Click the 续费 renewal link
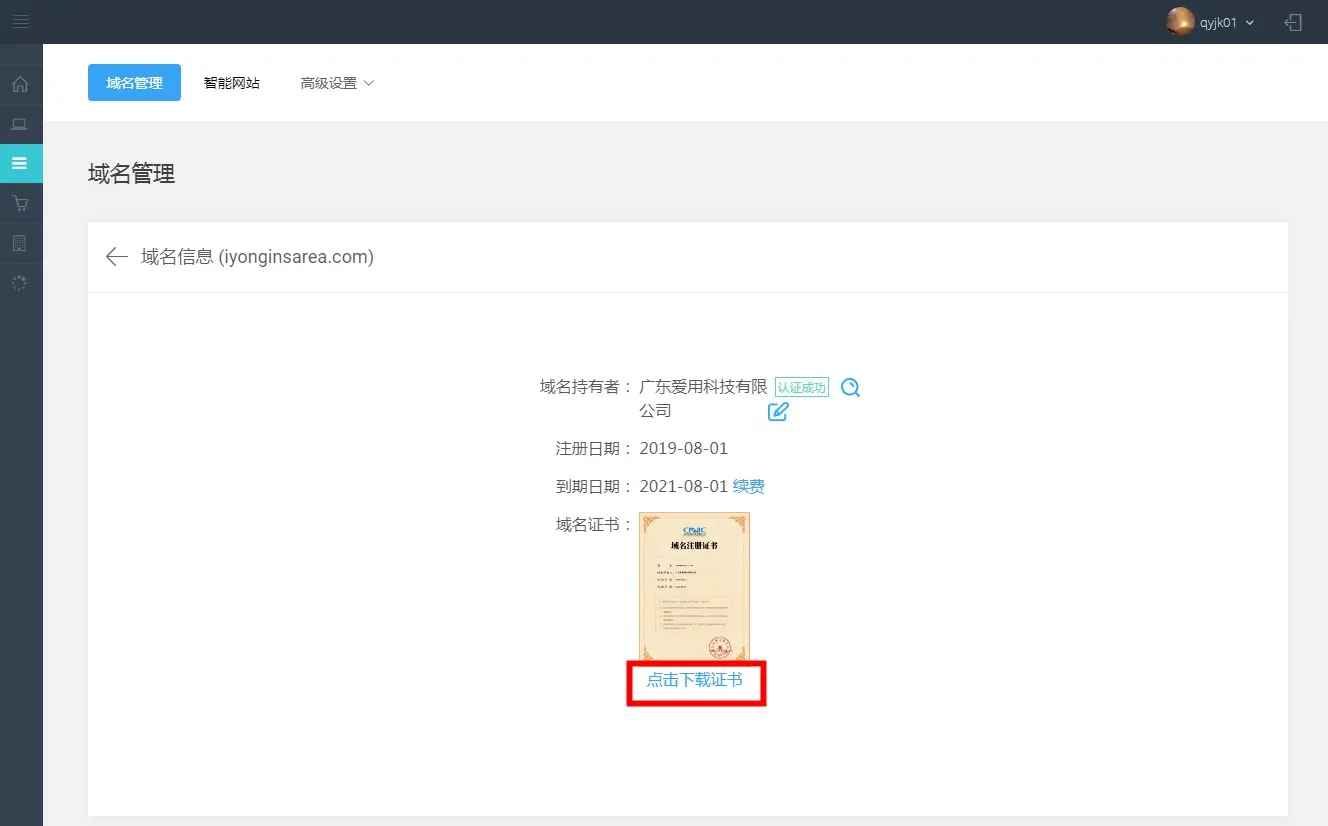Viewport: 1328px width, 826px height. click(749, 487)
